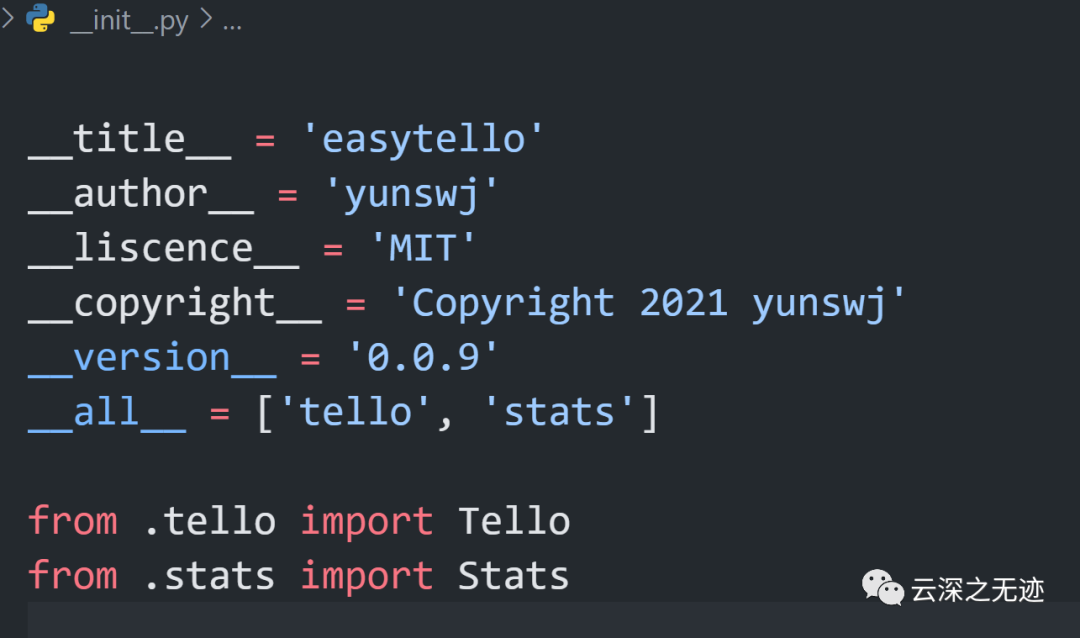Click the .stats module in import line
The image size is (1080, 638).
209,576
